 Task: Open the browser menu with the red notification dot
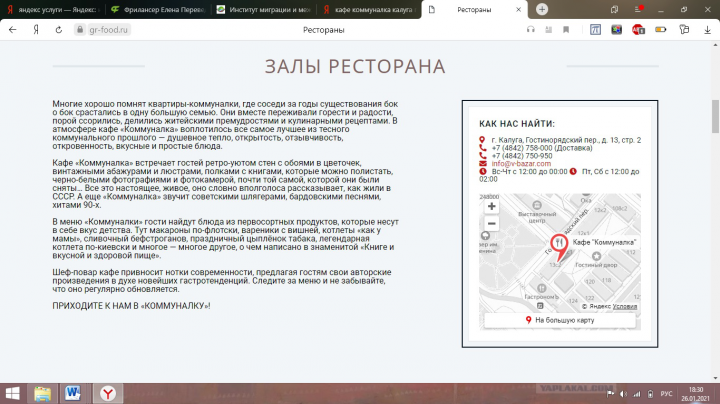point(638,9)
